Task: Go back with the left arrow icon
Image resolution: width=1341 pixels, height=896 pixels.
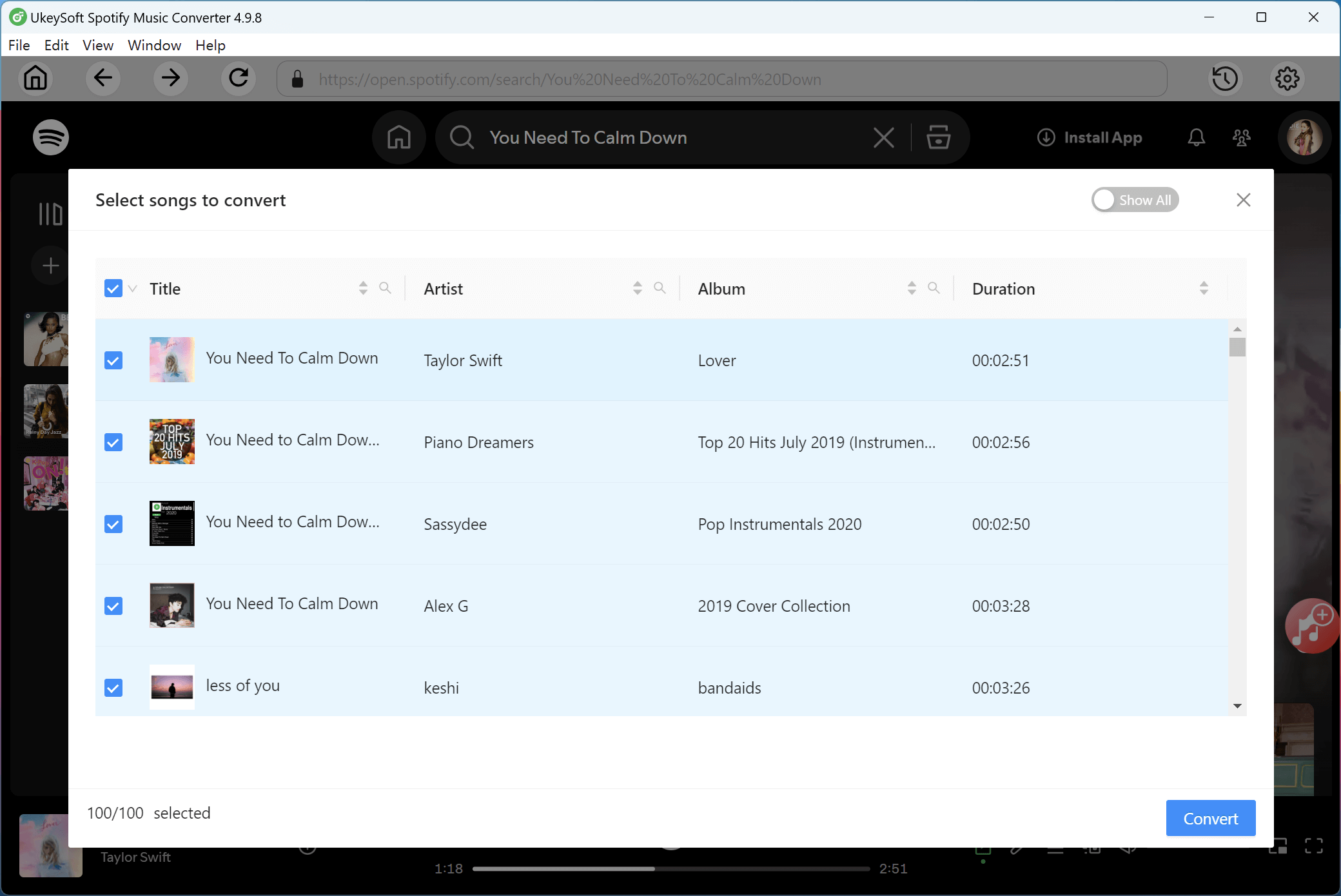Action: (x=103, y=79)
